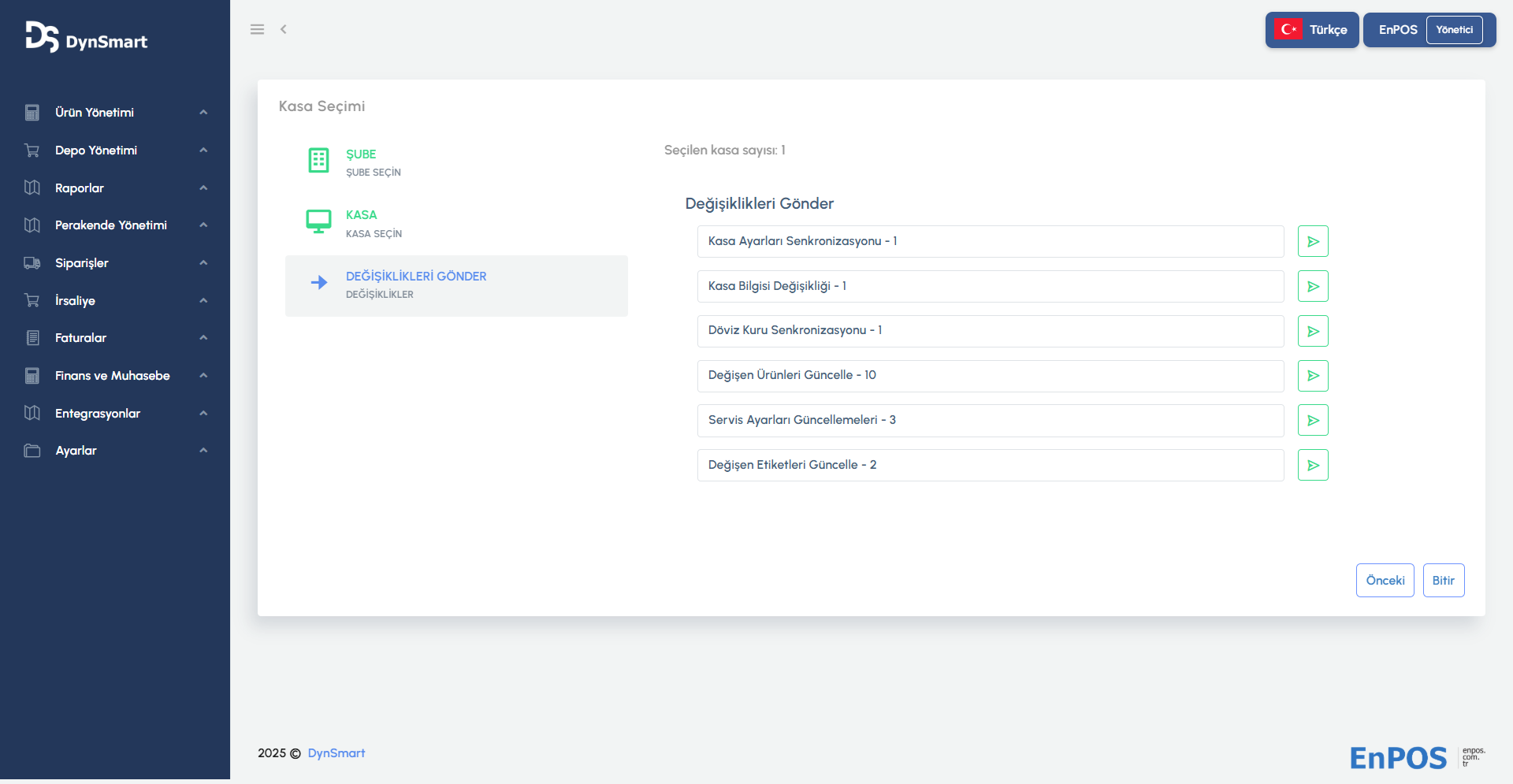Click play icon for Değişen Etiketleri Güncelle
Image resolution: width=1513 pixels, height=784 pixels.
click(1313, 465)
